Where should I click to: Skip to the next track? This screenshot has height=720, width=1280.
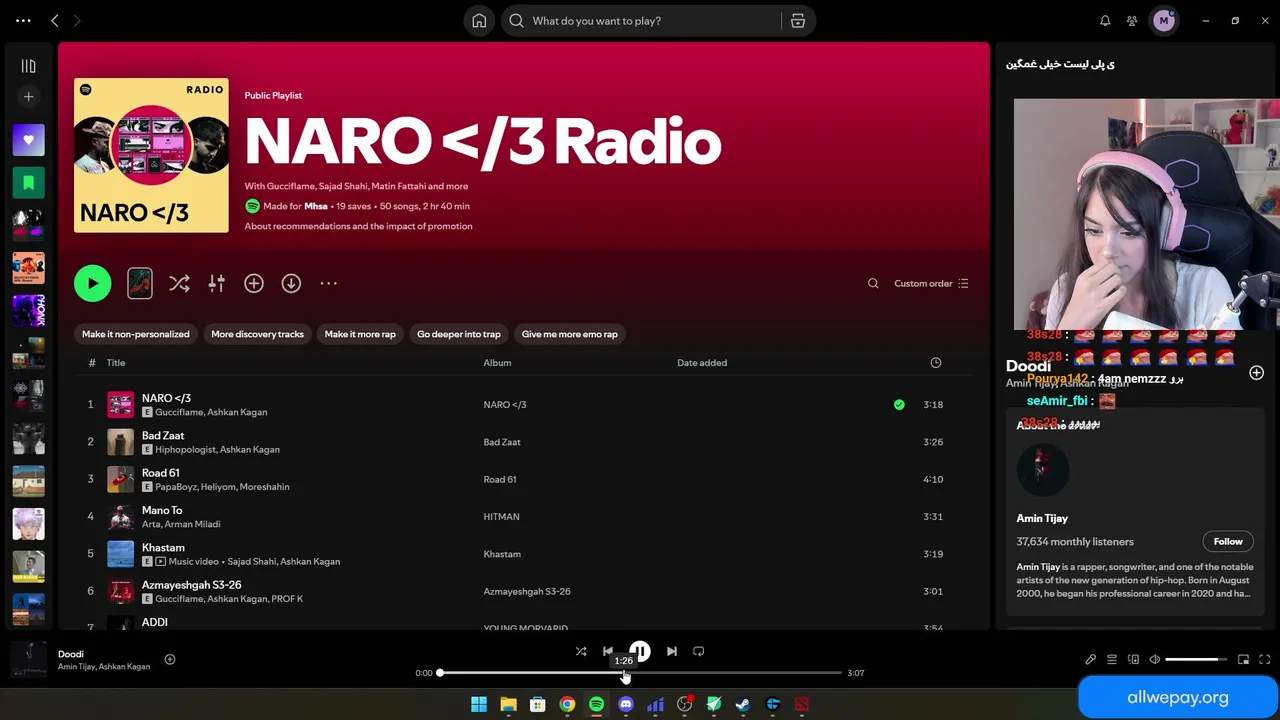(672, 651)
